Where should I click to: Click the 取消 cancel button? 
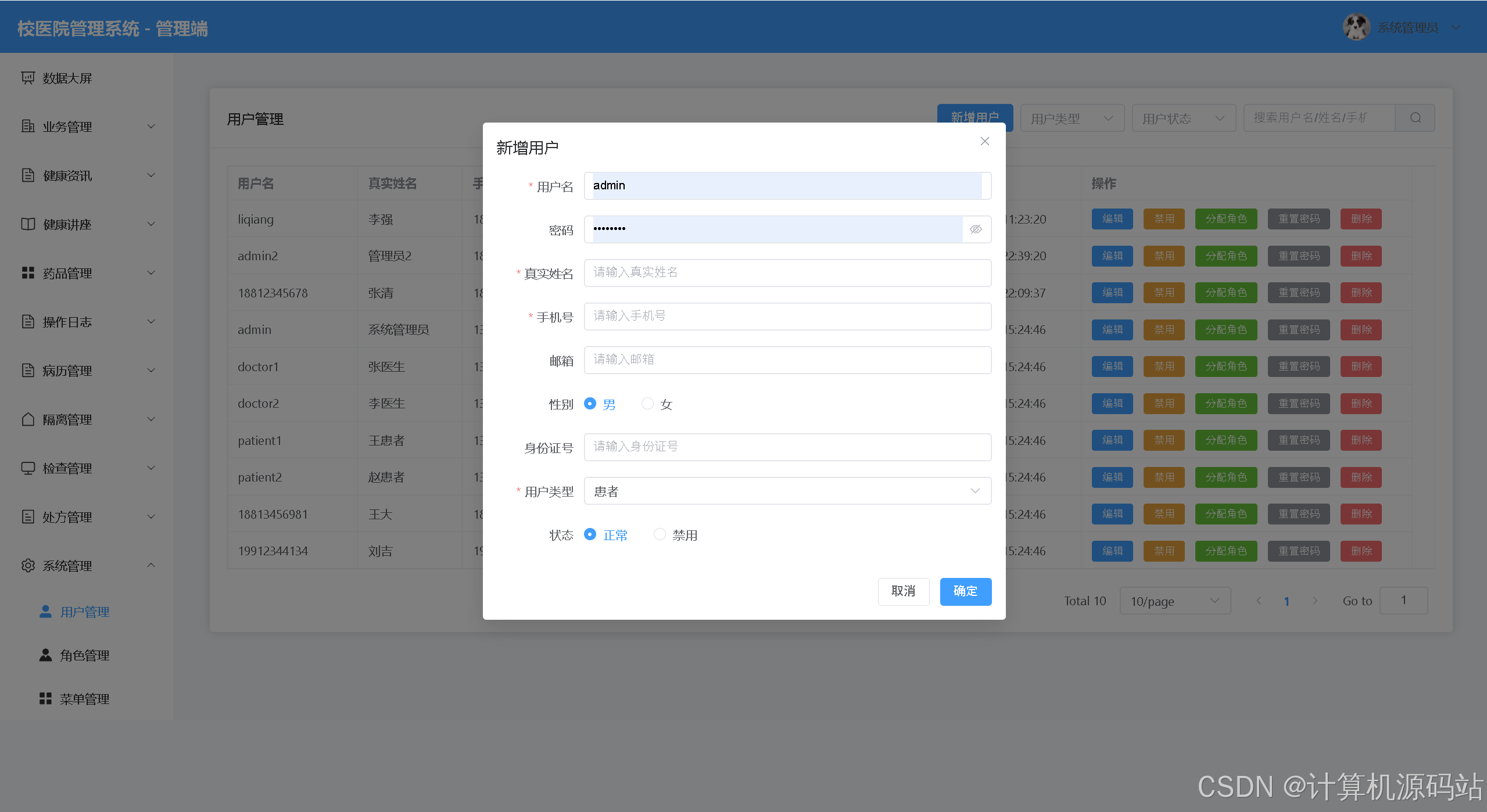pos(904,591)
